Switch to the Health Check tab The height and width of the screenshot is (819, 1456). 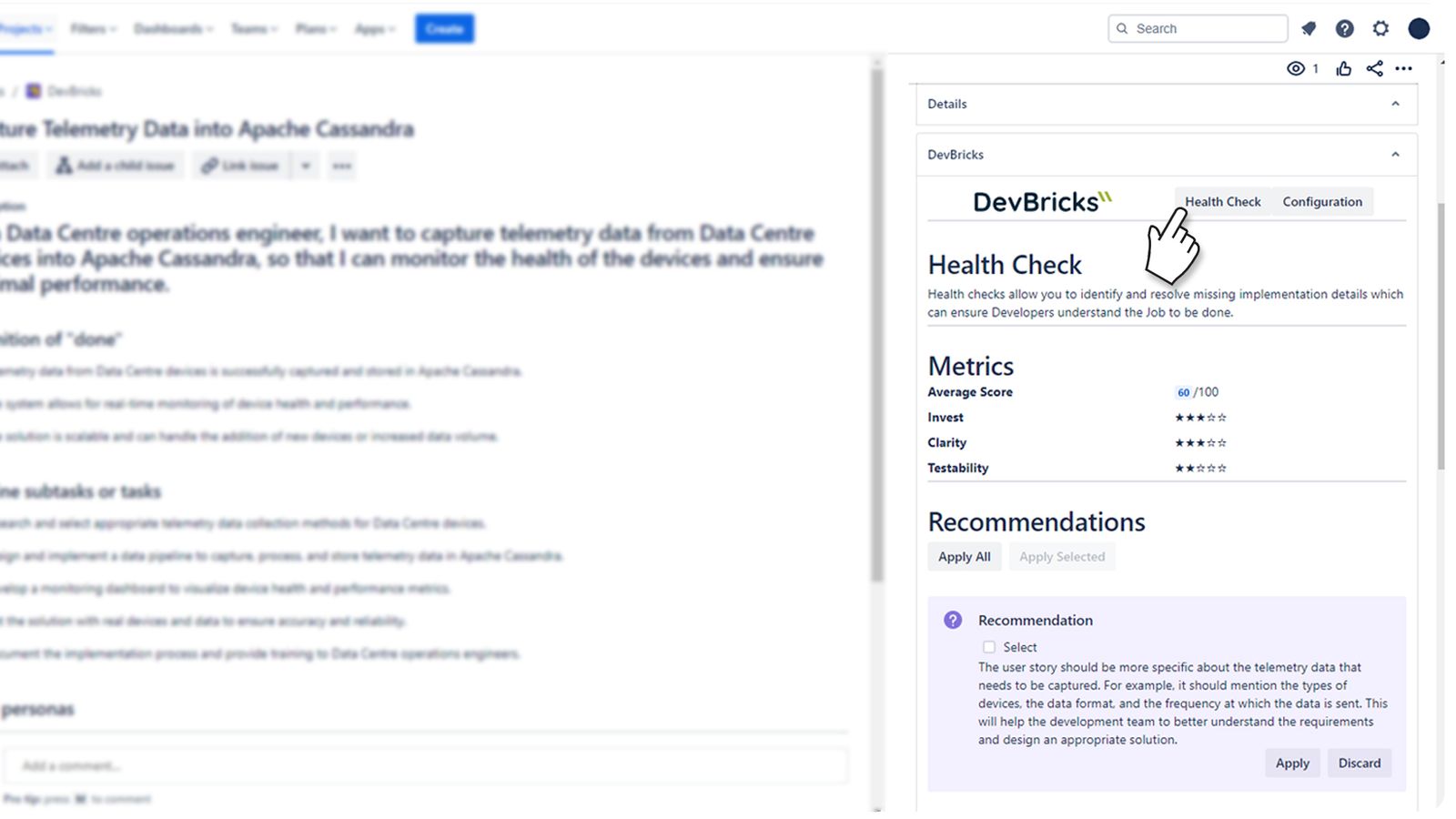[1222, 202]
